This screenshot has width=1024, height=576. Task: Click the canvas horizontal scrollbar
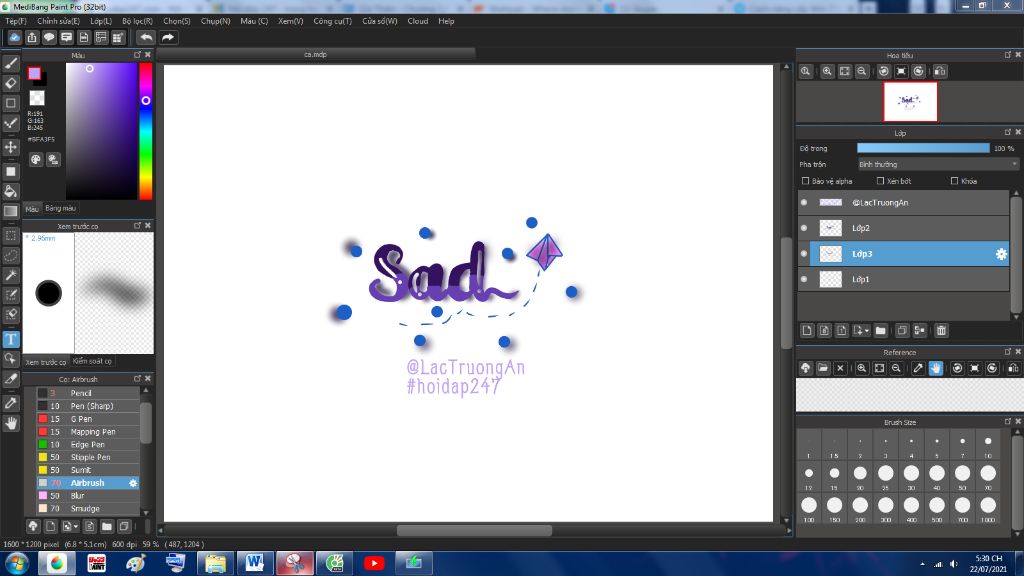(474, 530)
